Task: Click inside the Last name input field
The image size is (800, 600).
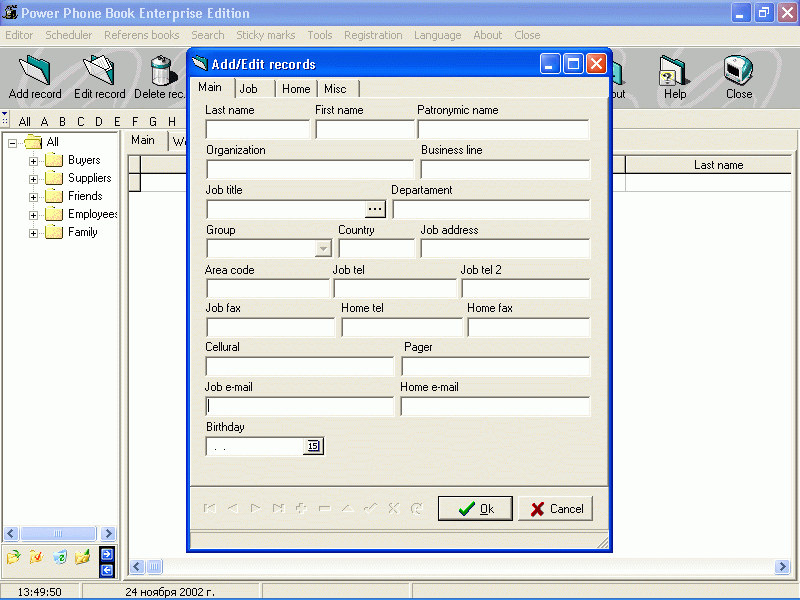Action: tap(255, 128)
